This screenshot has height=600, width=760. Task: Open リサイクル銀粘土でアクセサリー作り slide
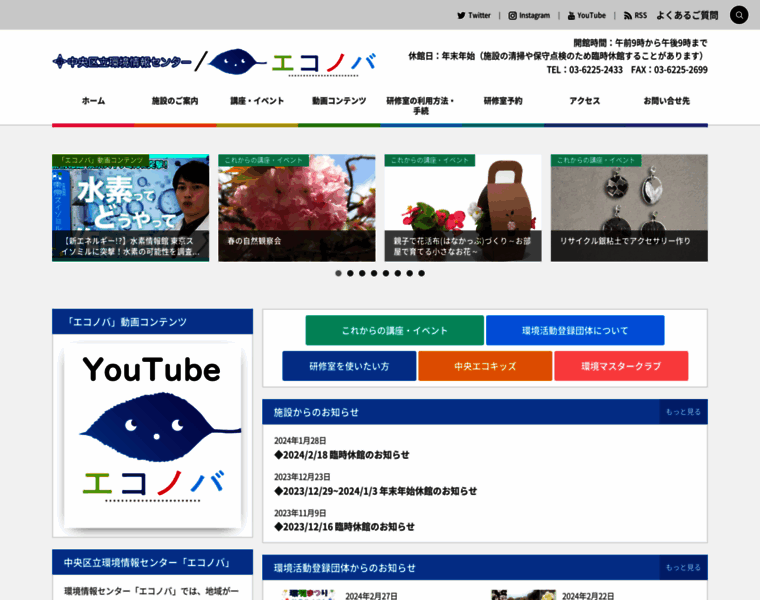click(629, 208)
